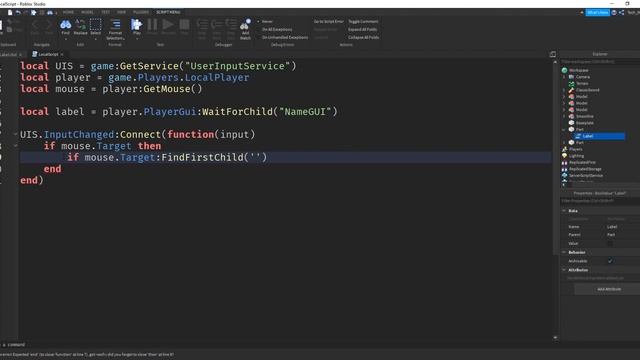Open the HOME ribbon tab

[68, 12]
